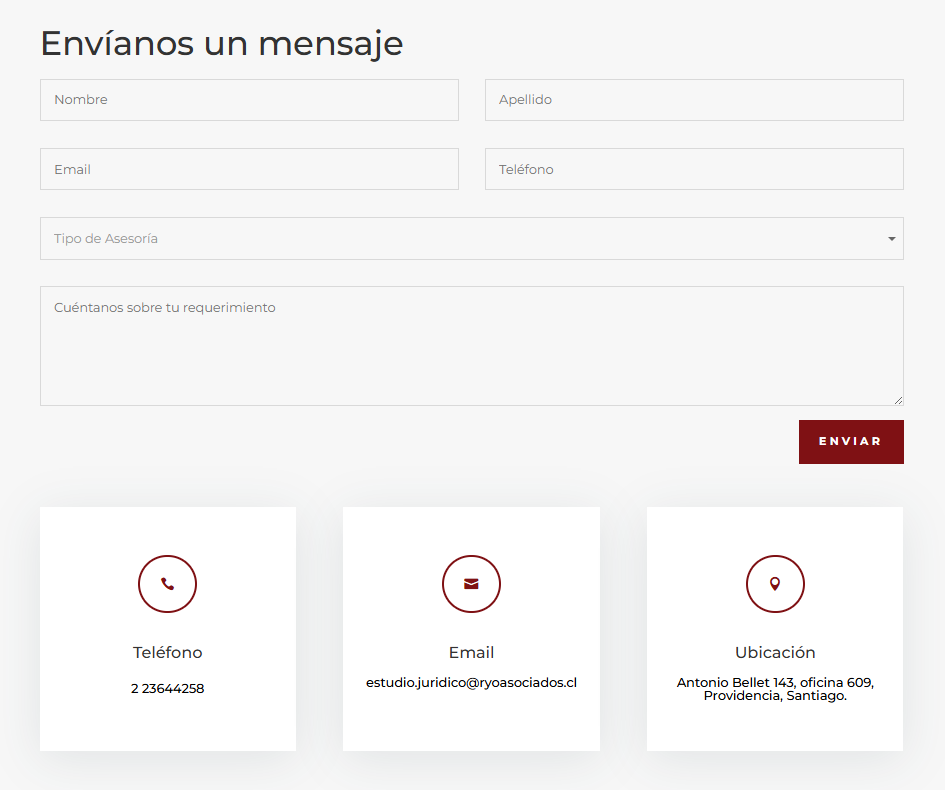Click the 'Email' card title
945x790 pixels.
(471, 652)
